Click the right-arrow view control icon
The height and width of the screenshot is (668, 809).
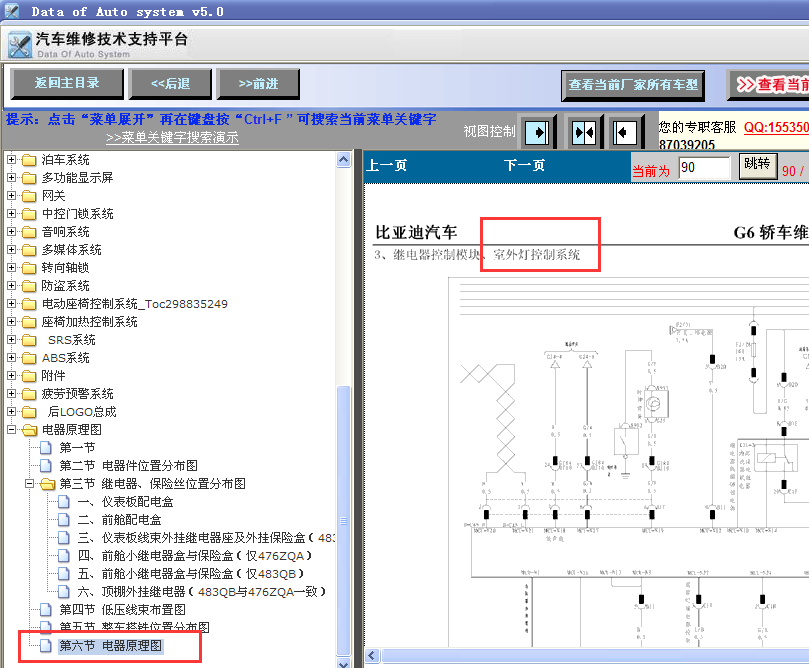tap(538, 133)
